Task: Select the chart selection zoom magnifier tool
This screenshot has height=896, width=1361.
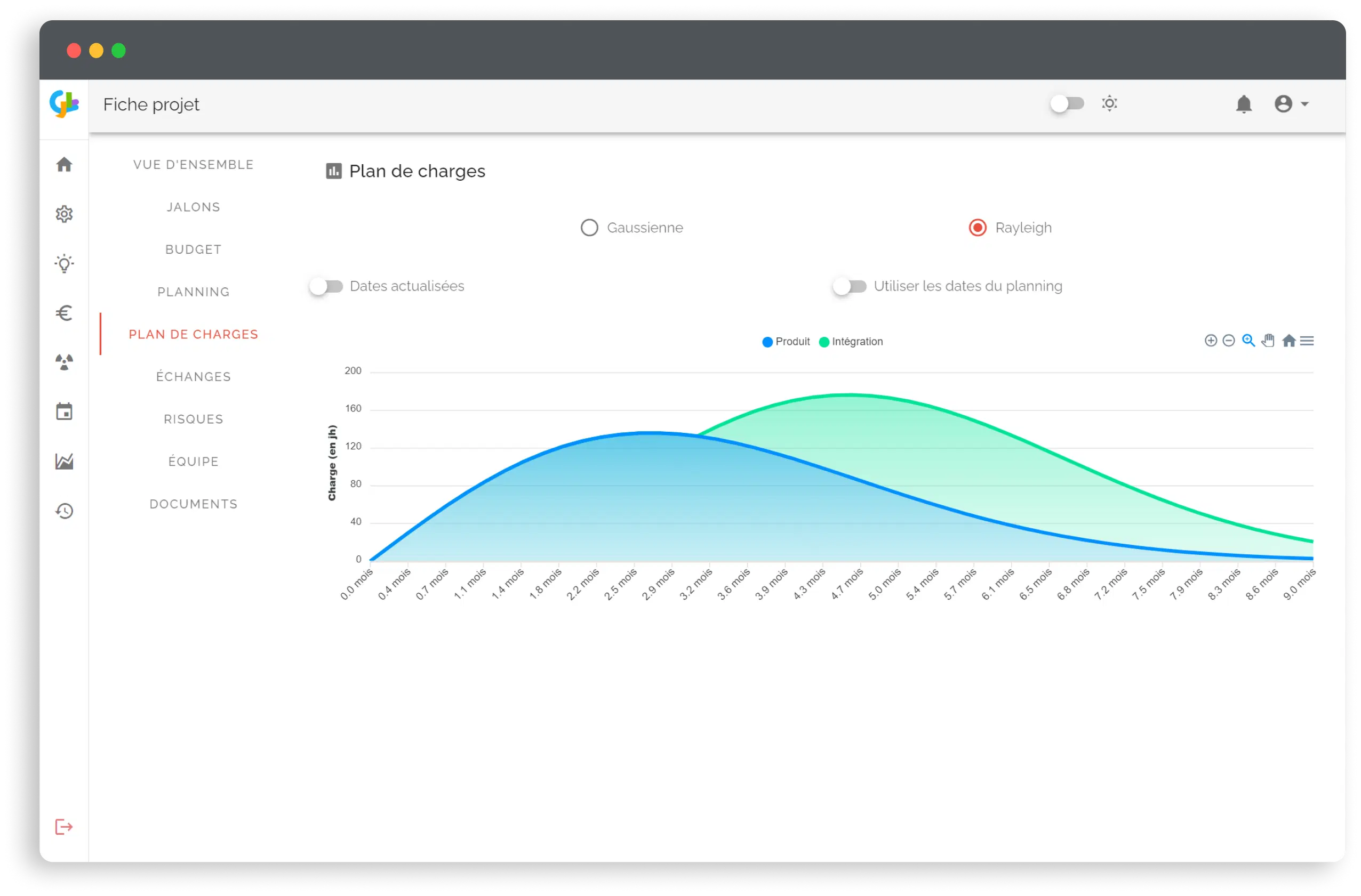Action: pos(1248,341)
